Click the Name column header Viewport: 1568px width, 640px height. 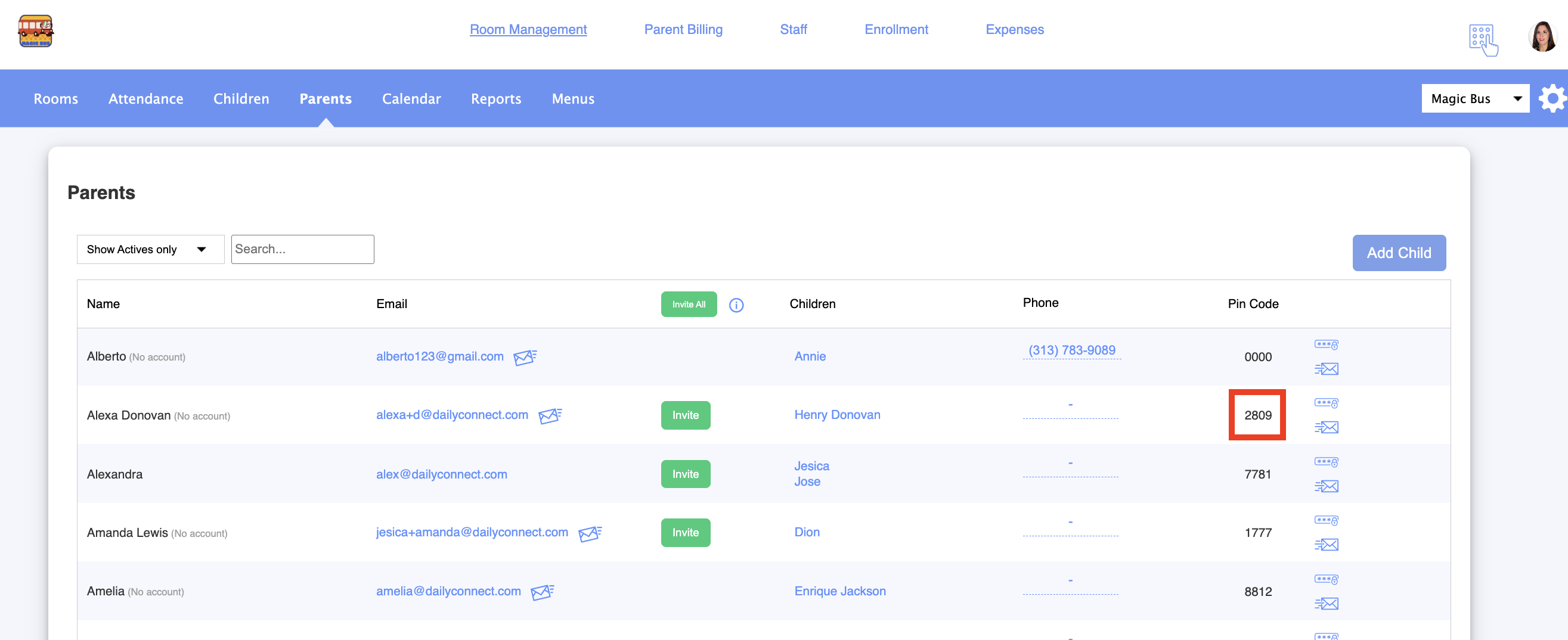point(103,304)
